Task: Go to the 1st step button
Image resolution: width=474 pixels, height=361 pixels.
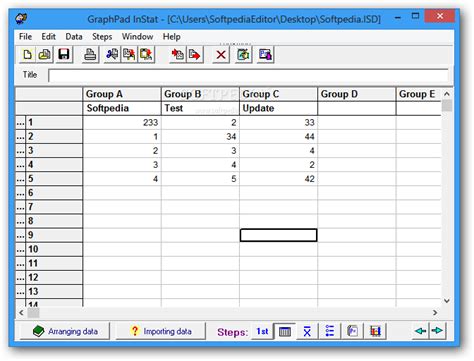Action: point(262,331)
